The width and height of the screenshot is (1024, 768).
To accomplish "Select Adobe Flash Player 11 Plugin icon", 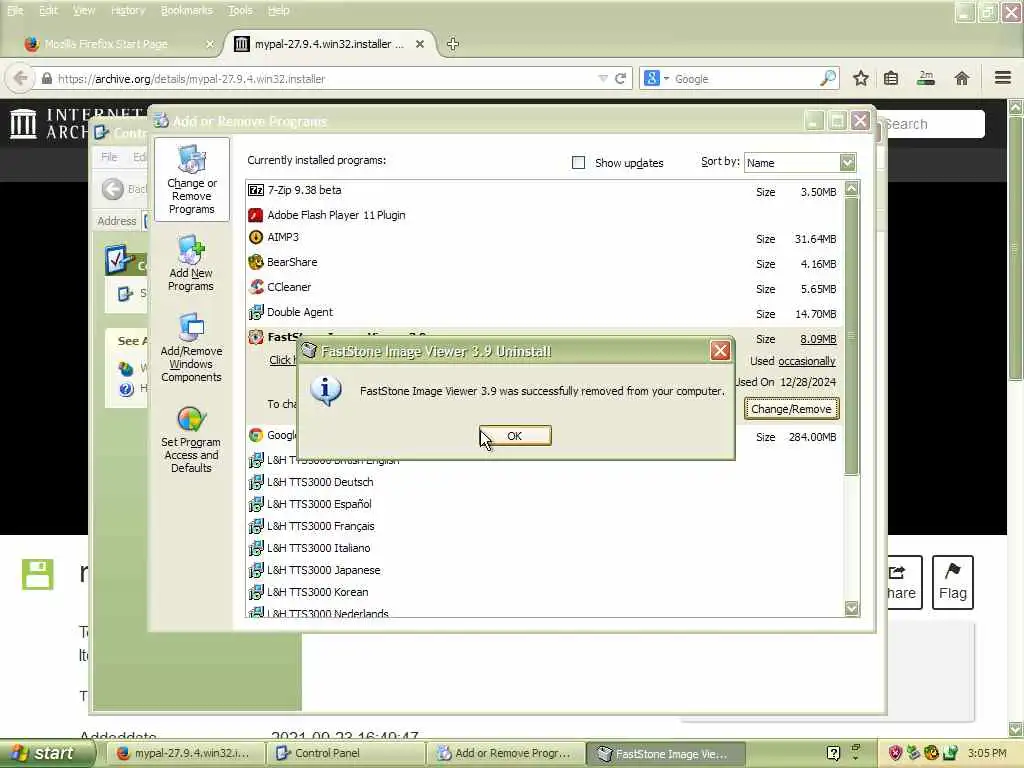I will click(x=256, y=215).
